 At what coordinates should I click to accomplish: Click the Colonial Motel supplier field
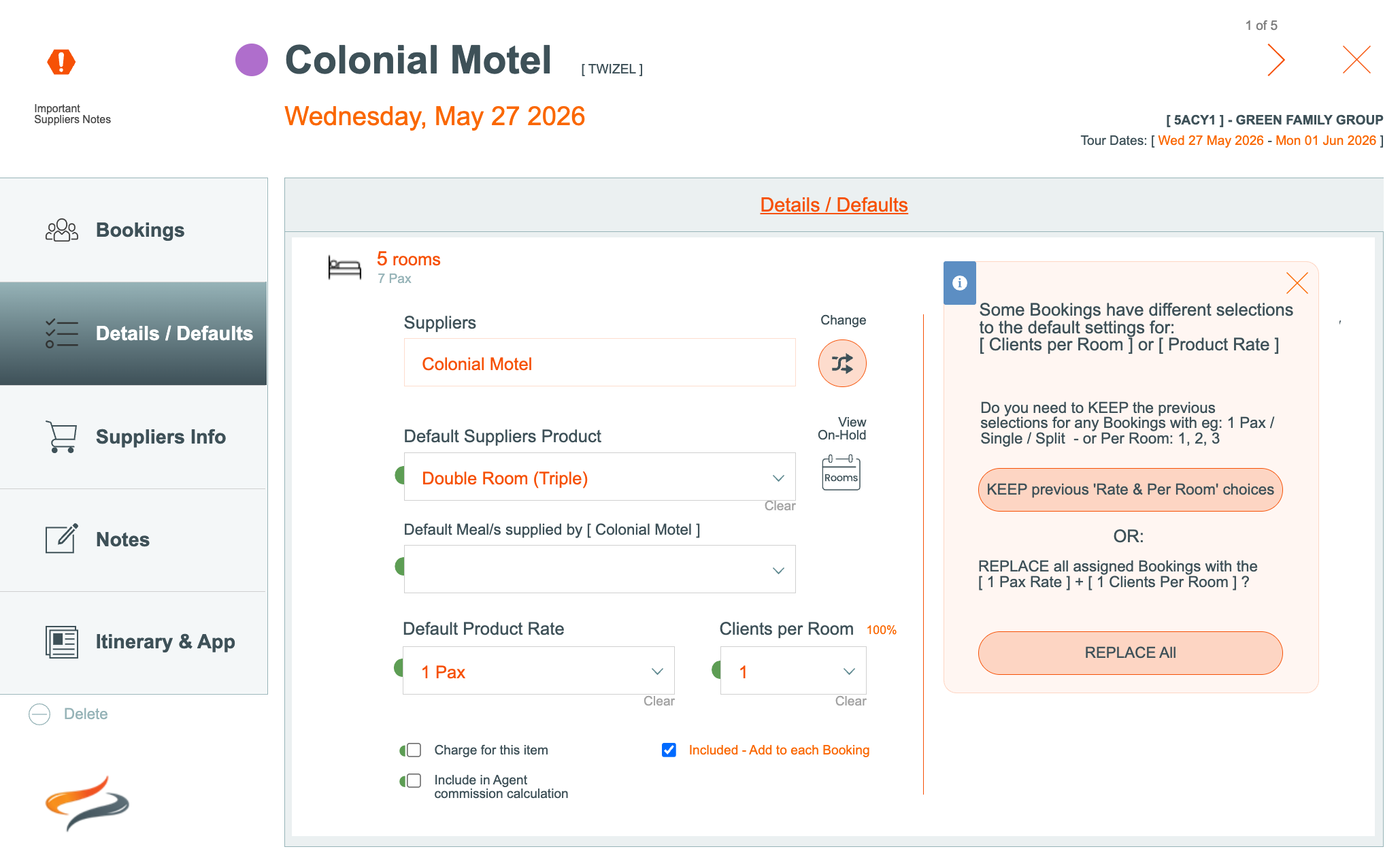[x=599, y=363]
